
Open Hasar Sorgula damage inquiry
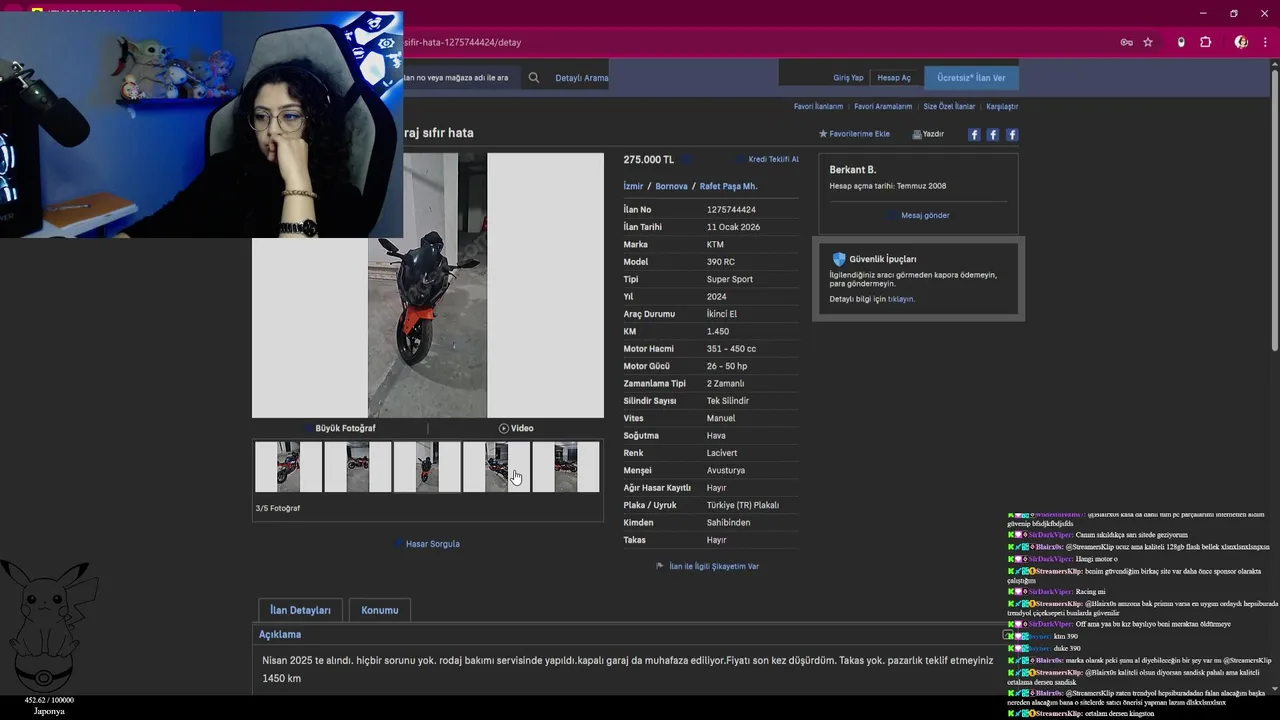(x=427, y=544)
